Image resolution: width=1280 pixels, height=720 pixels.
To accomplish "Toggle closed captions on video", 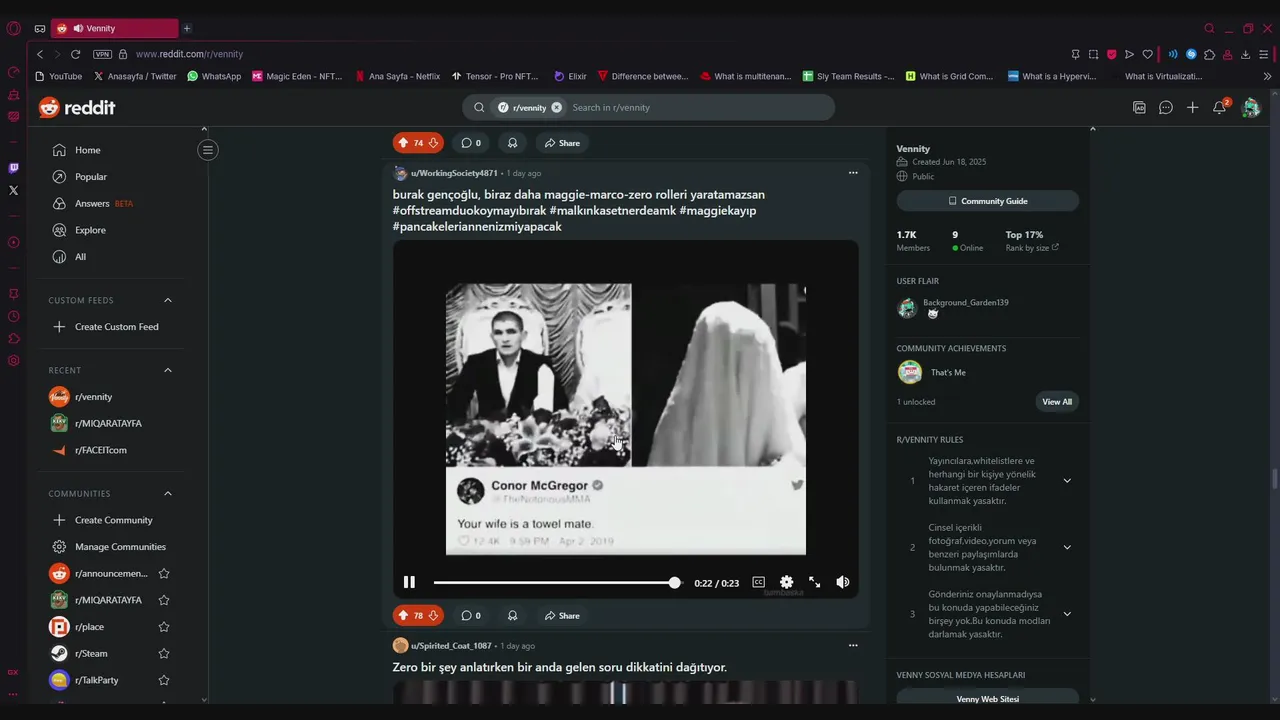I will [x=759, y=582].
